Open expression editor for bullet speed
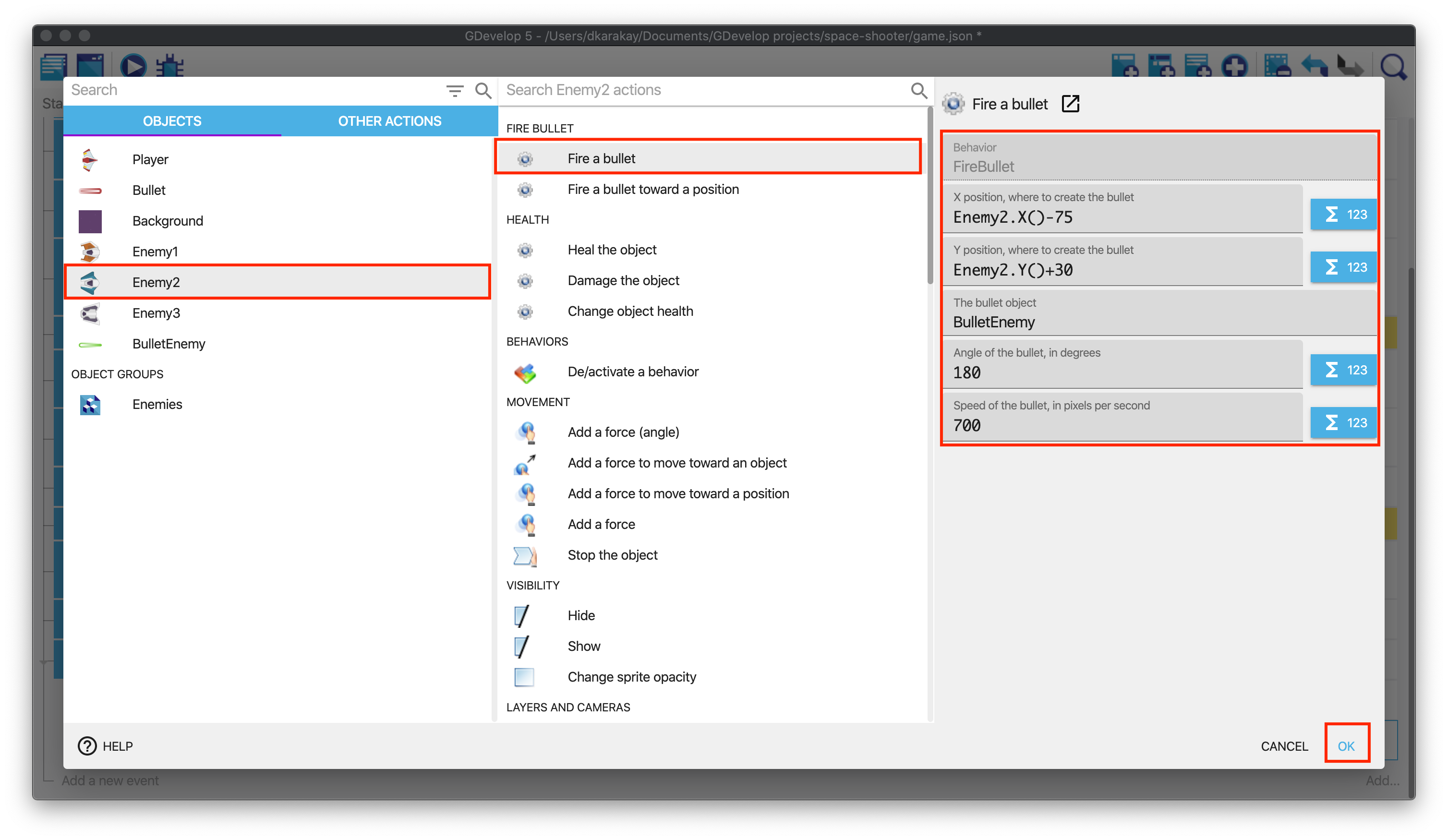The height and width of the screenshot is (840, 1448). tap(1343, 423)
